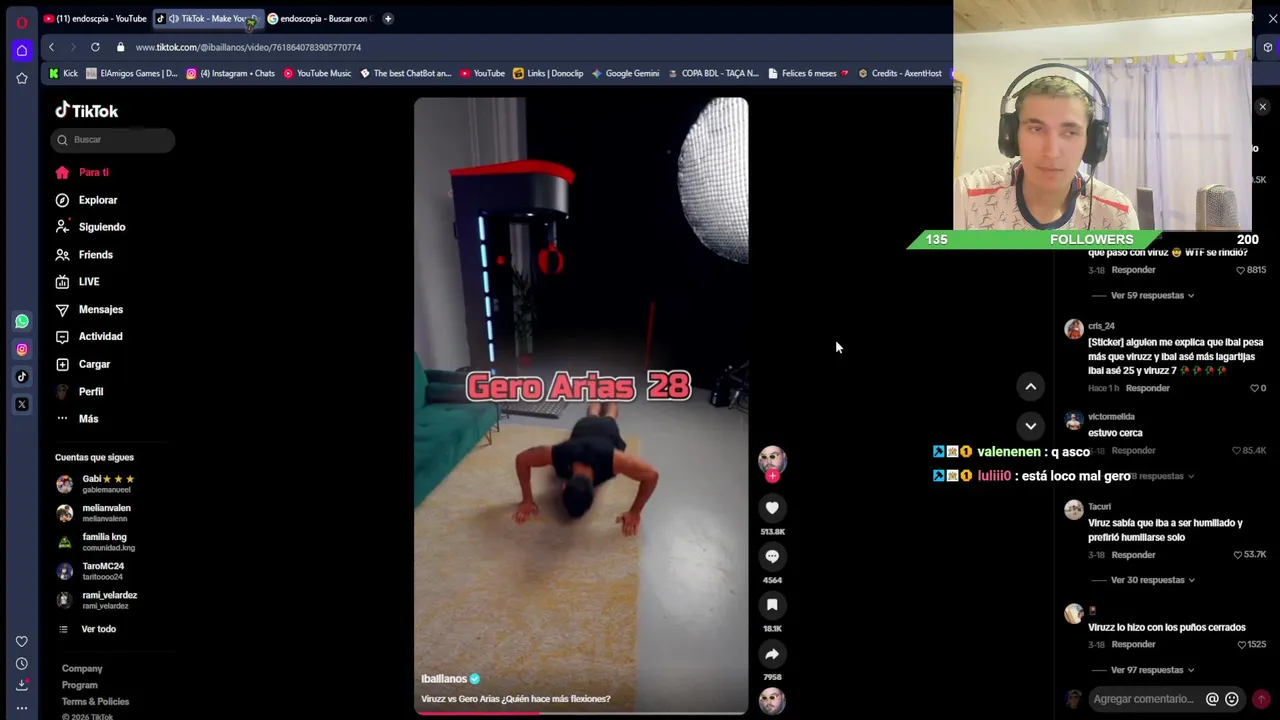Open a new browser tab
1280x720 pixels.
pyautogui.click(x=388, y=18)
